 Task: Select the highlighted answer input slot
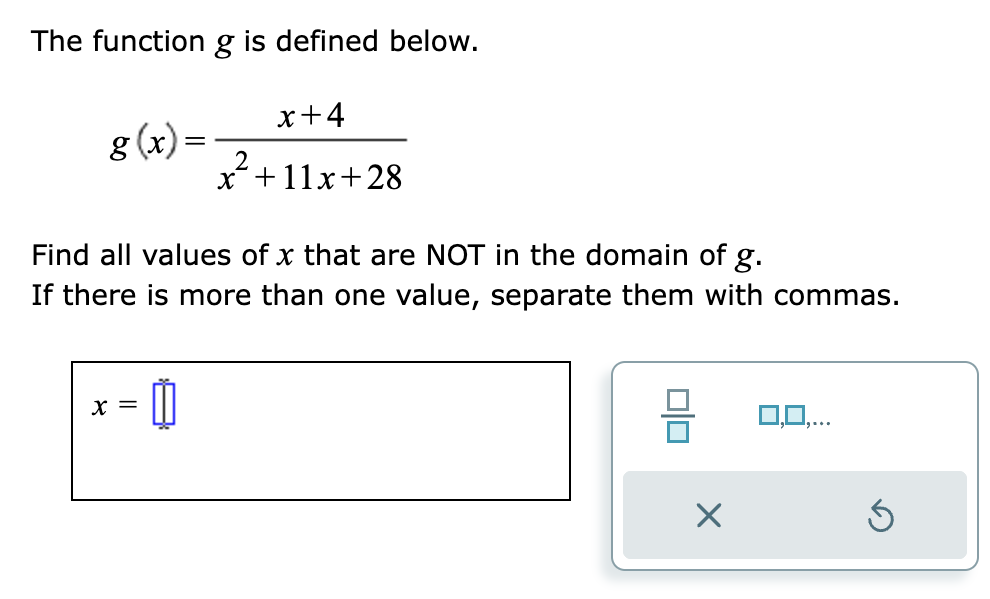(x=163, y=403)
